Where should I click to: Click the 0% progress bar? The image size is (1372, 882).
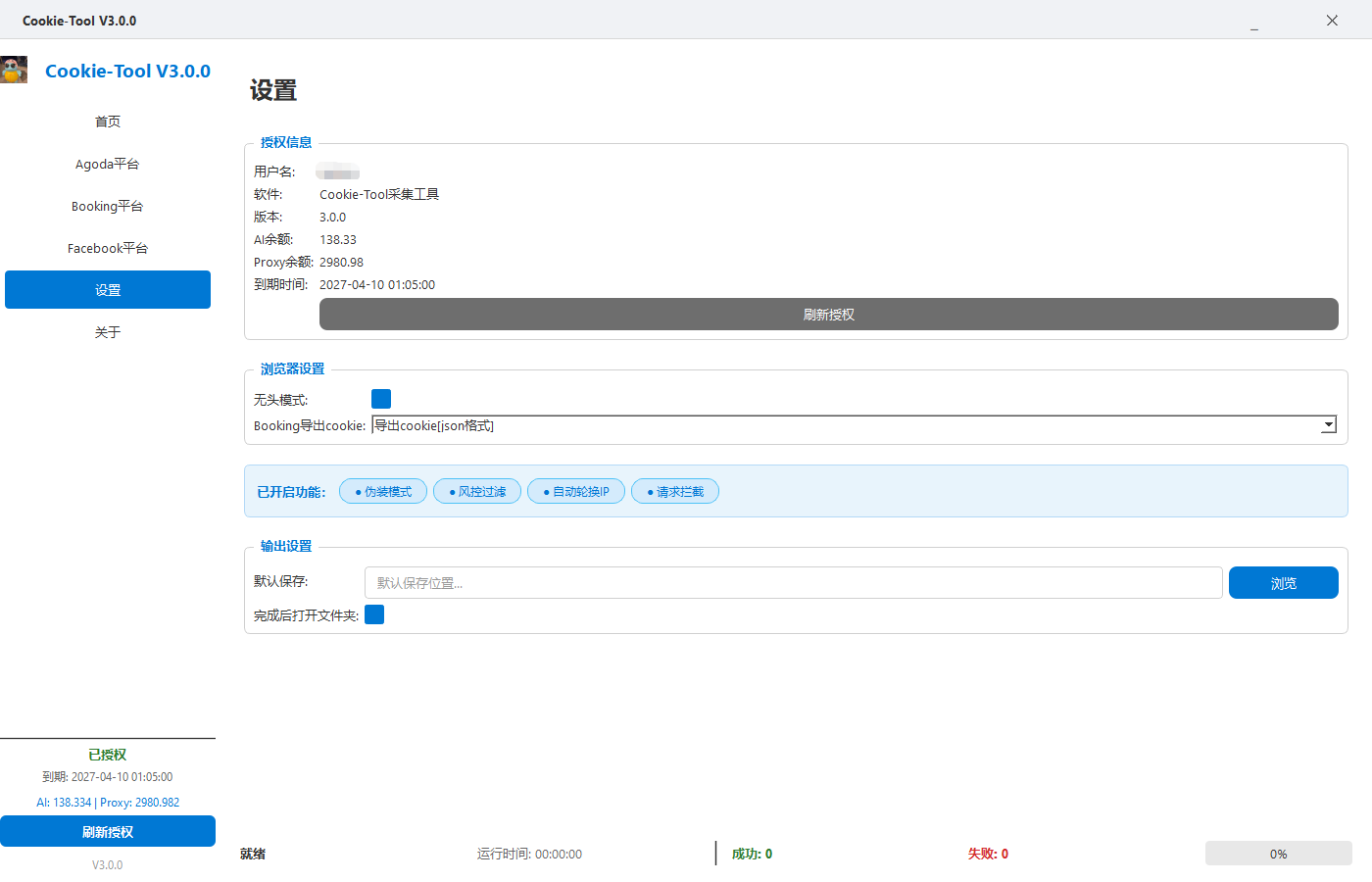[1278, 854]
